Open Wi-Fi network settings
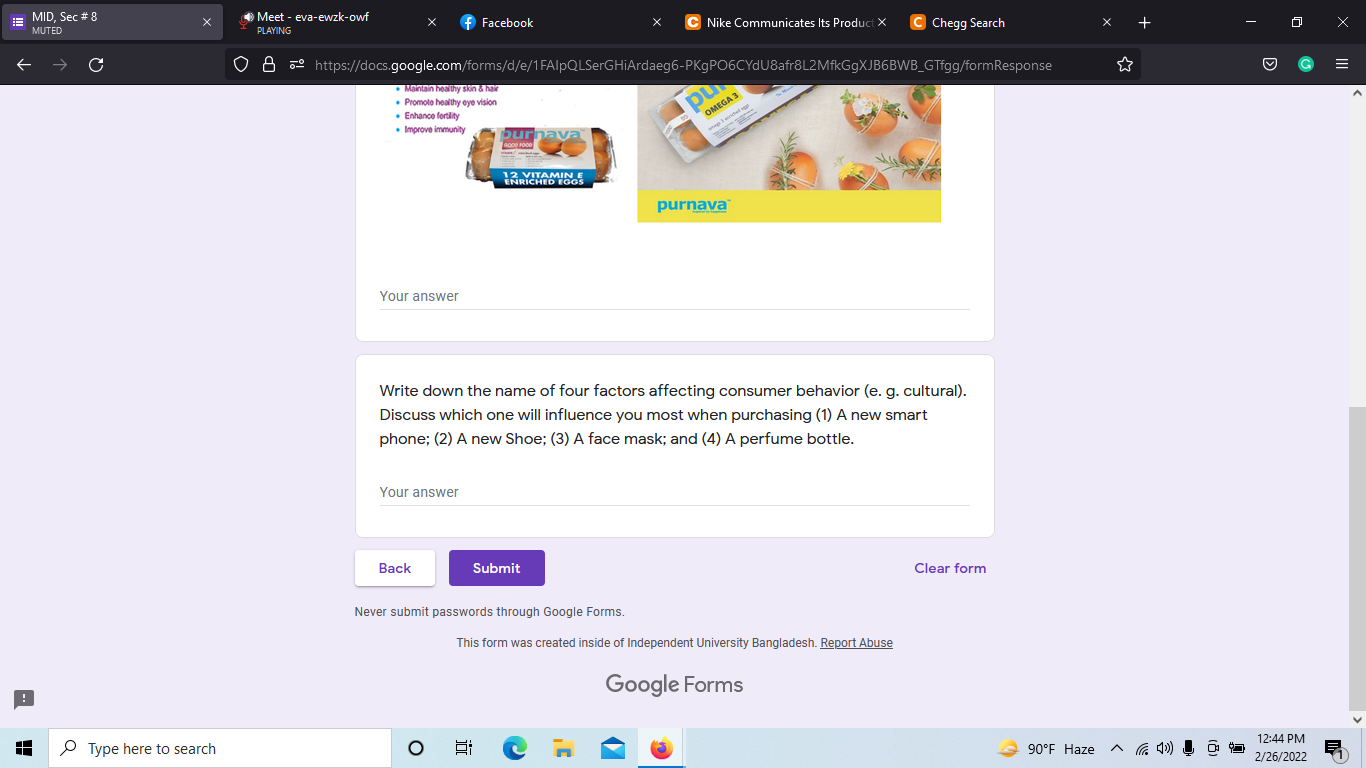The height and width of the screenshot is (768, 1366). [x=1142, y=748]
